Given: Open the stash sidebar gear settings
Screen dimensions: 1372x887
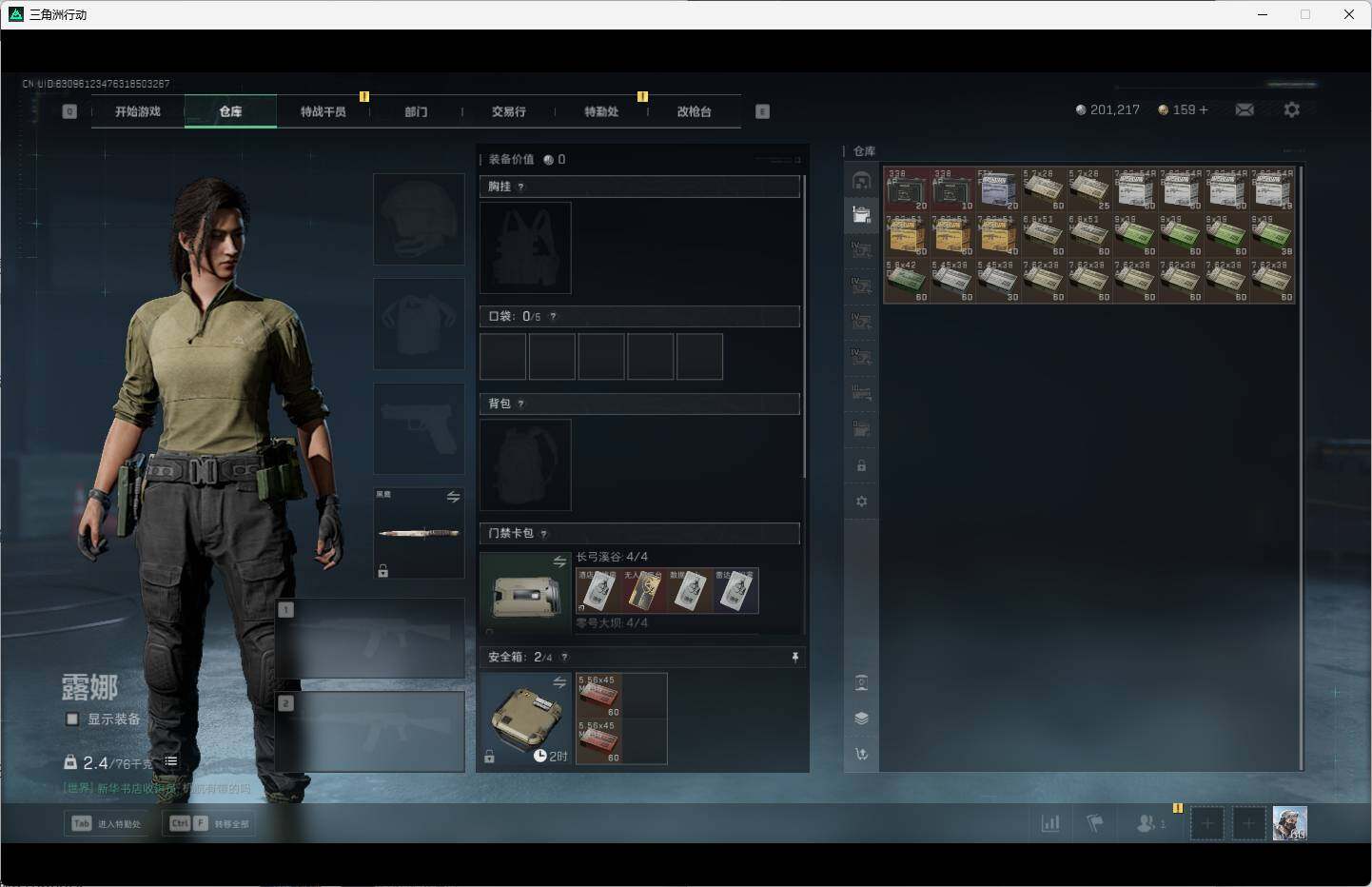Looking at the screenshot, I should [861, 501].
